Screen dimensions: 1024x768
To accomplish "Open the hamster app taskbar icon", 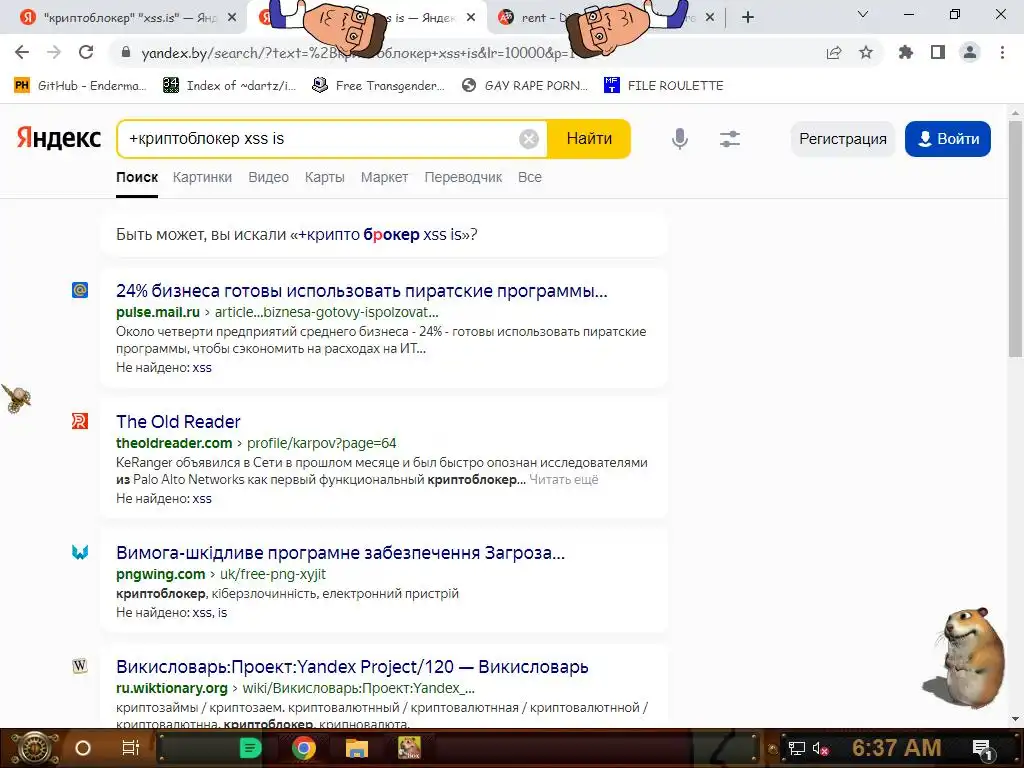I will (409, 748).
